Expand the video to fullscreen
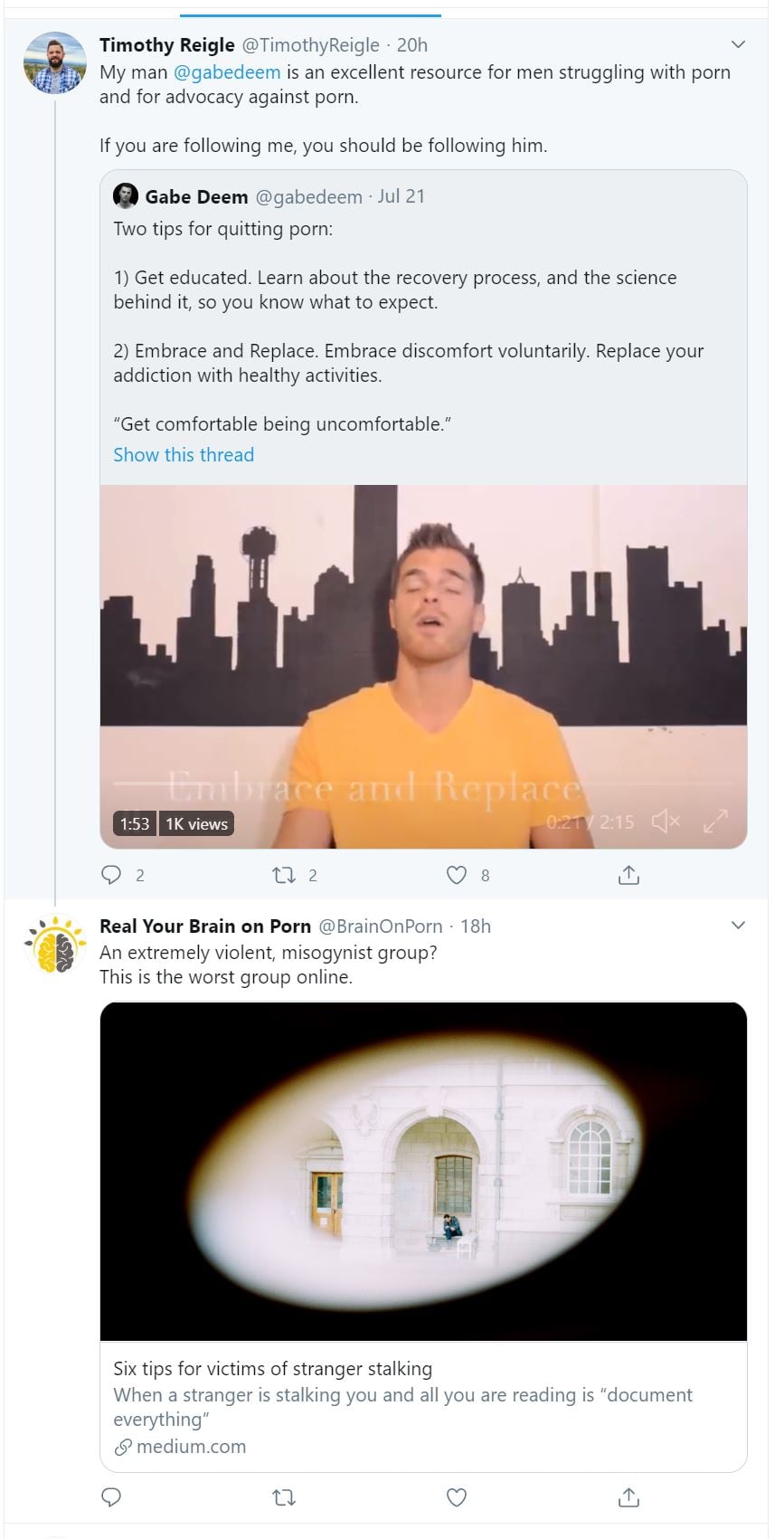This screenshot has width=784, height=1539. [715, 822]
